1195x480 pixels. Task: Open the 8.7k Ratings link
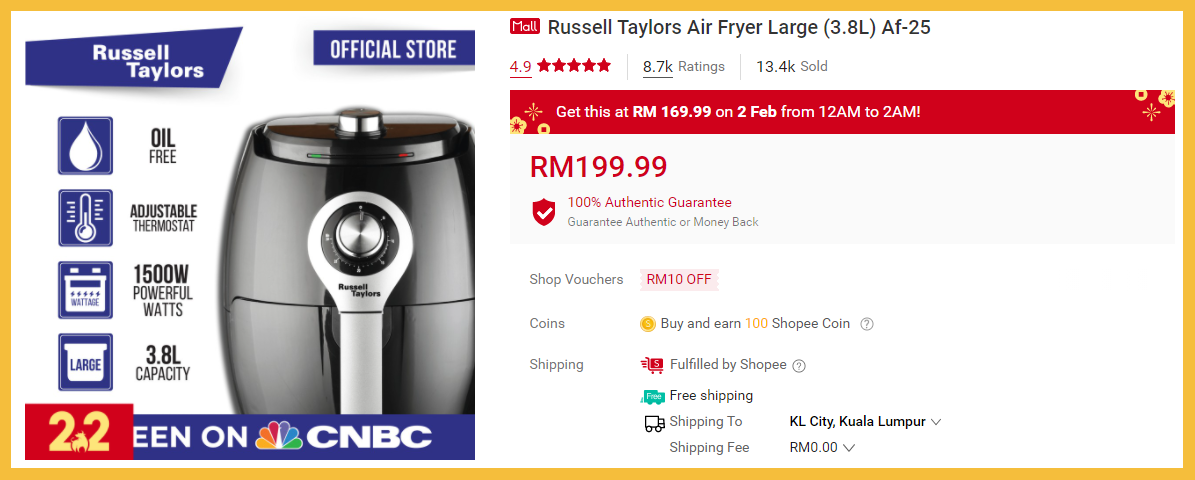pos(684,66)
